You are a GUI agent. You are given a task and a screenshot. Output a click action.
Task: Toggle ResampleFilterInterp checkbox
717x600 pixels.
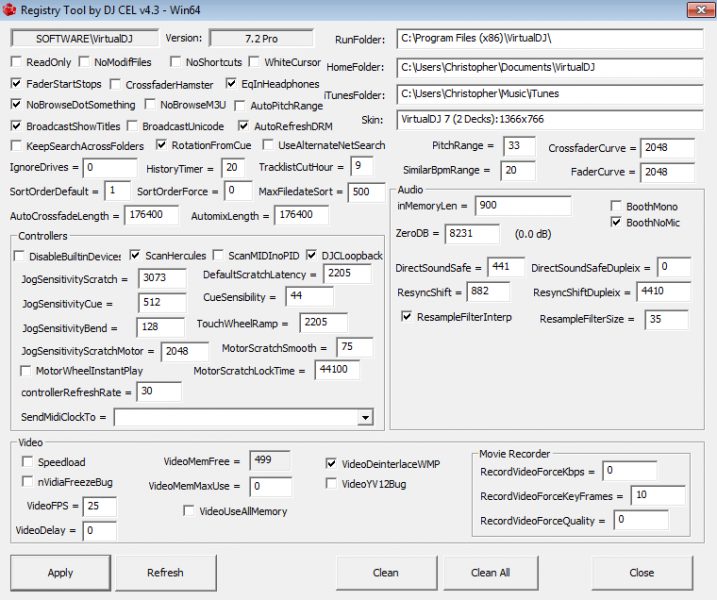[407, 316]
